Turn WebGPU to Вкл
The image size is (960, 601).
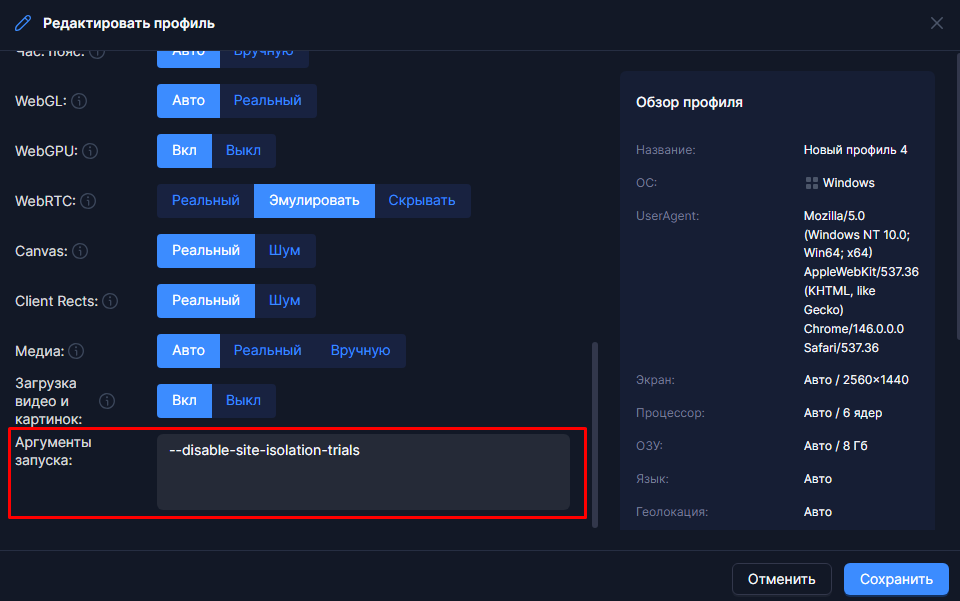(x=184, y=151)
